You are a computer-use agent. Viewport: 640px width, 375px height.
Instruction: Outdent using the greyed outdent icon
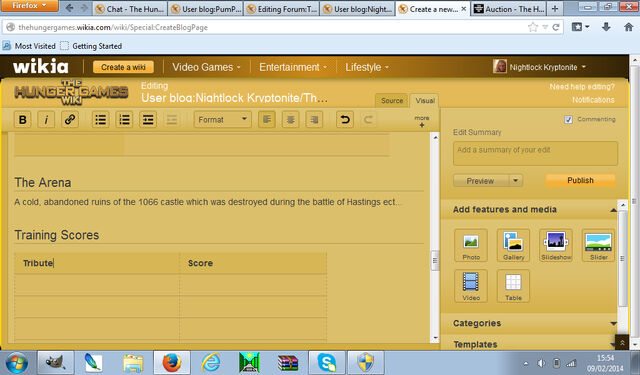(171, 120)
